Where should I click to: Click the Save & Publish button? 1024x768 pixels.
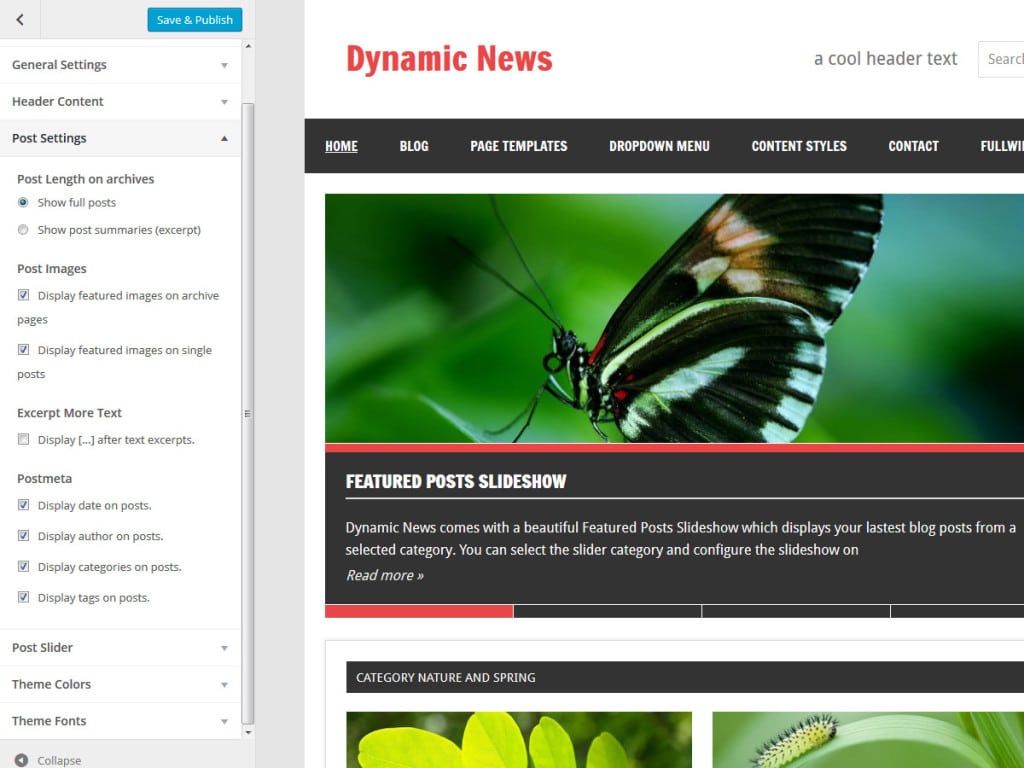click(x=194, y=19)
